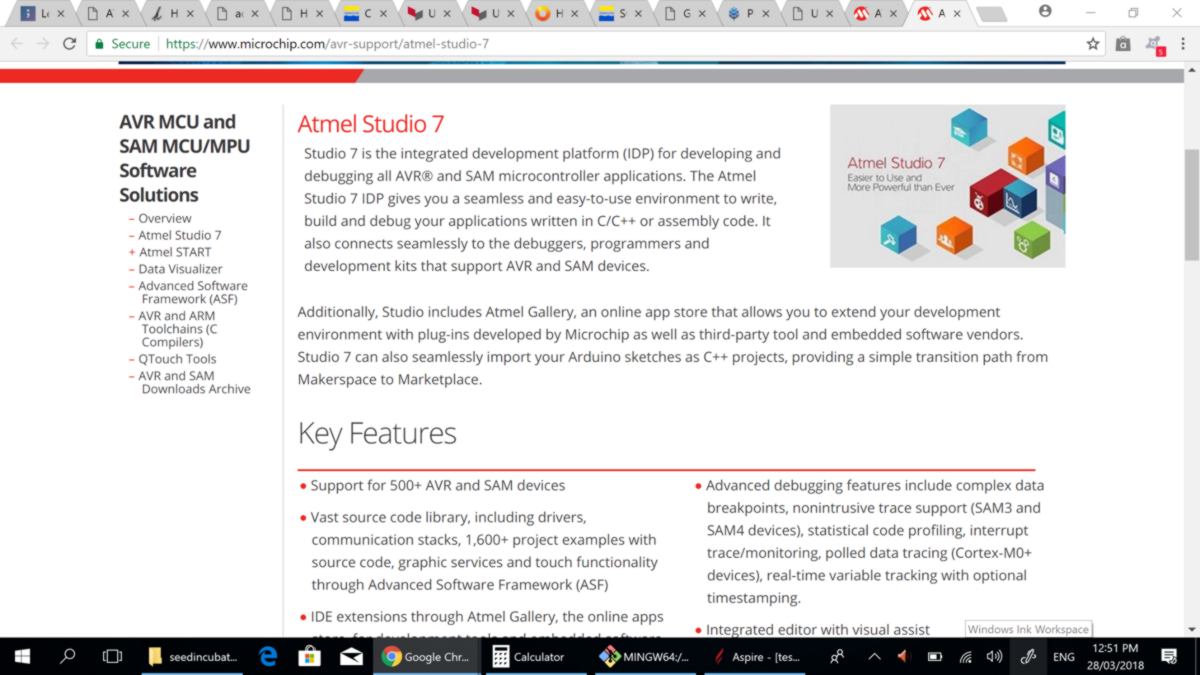
Task: Open the Chrome user profile icon
Action: click(1046, 12)
